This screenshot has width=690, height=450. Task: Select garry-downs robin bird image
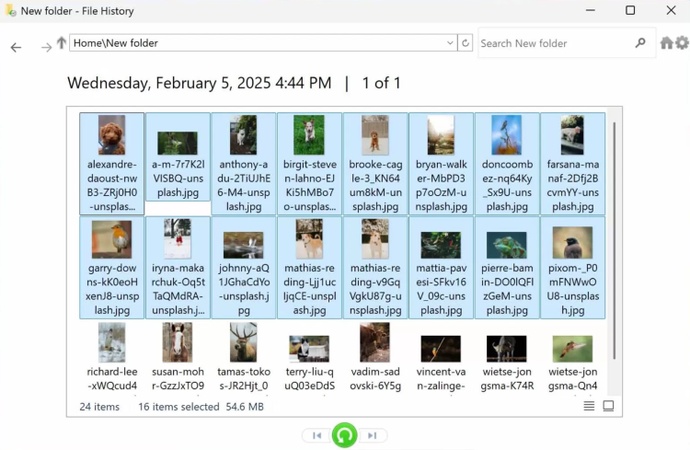tap(112, 267)
